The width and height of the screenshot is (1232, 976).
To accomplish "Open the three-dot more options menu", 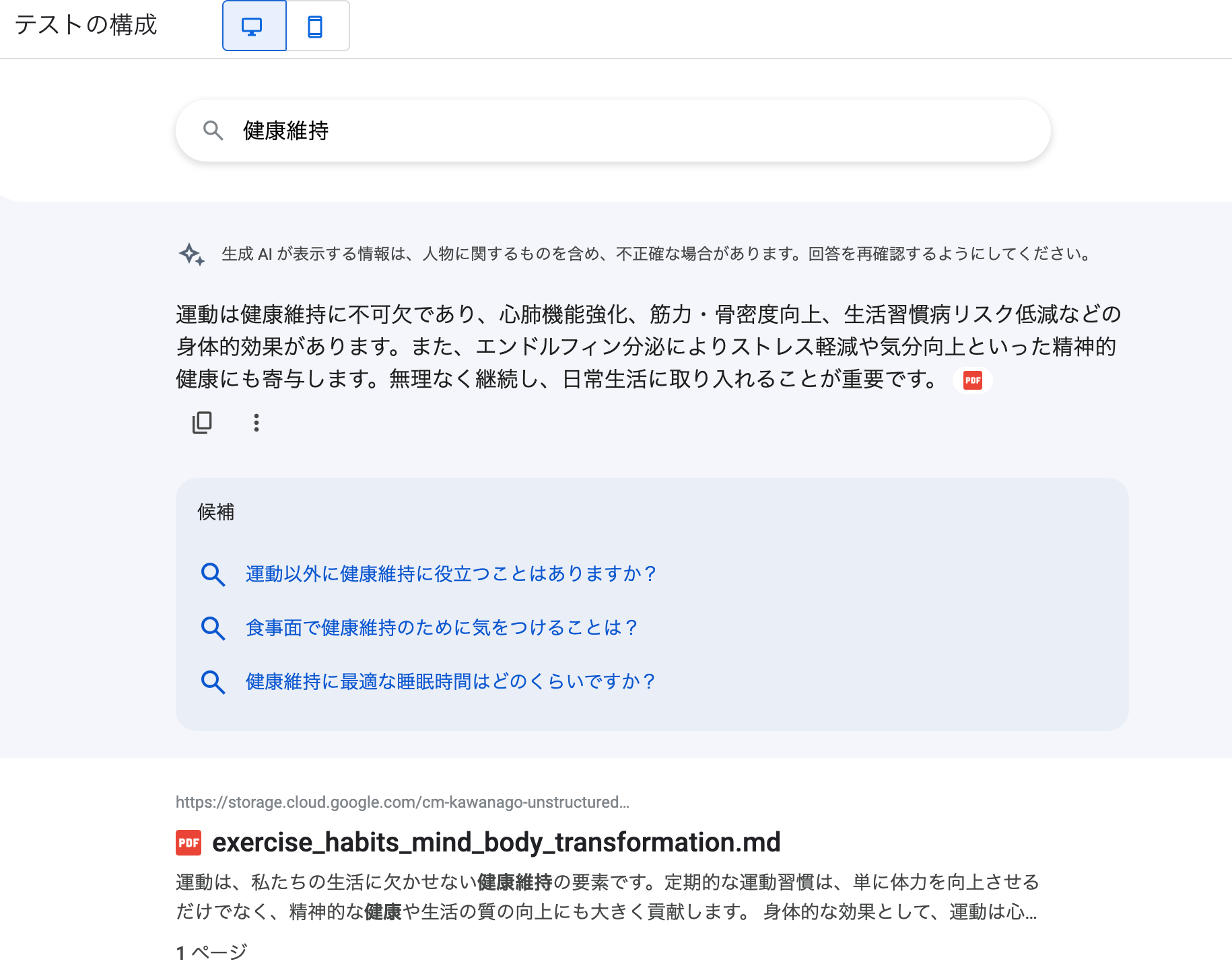I will coord(256,423).
